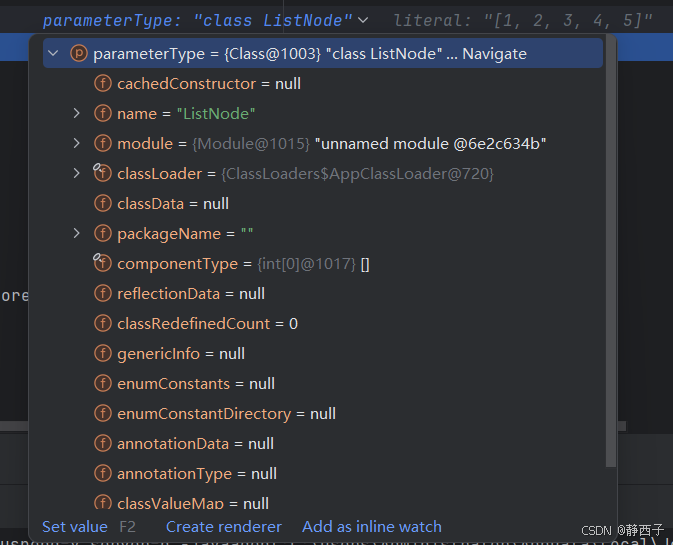Click the parameterType property icon
Screen dimensions: 673x545
click(x=79, y=54)
